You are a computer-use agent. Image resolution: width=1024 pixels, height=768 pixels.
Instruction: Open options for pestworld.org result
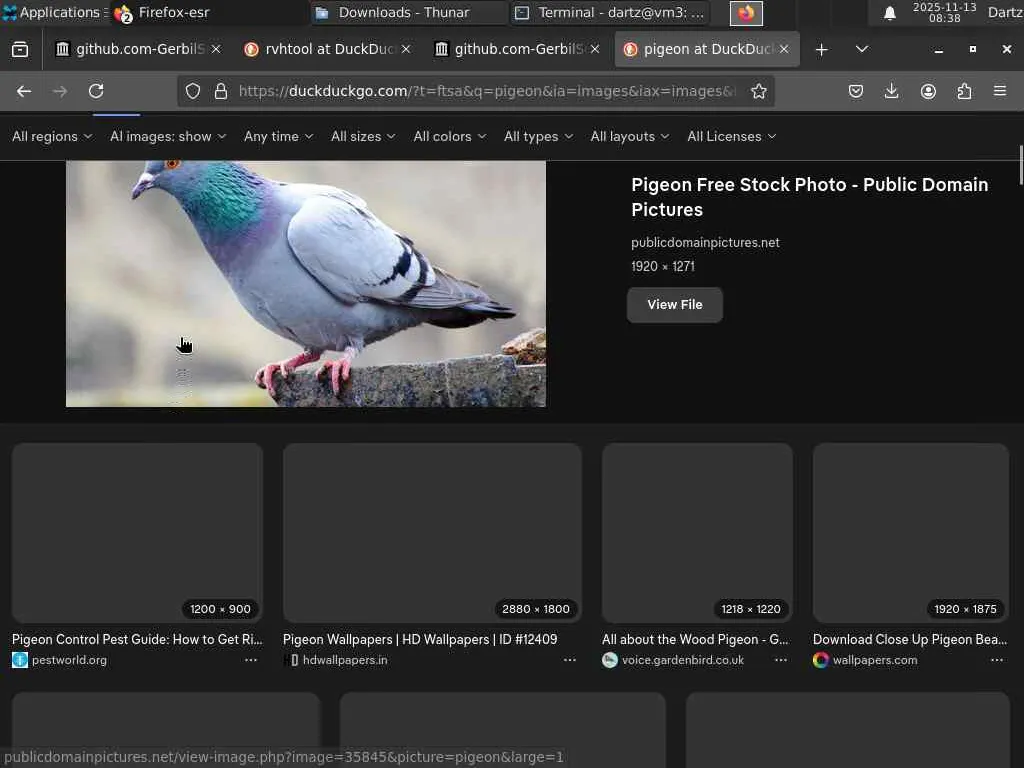(251, 660)
